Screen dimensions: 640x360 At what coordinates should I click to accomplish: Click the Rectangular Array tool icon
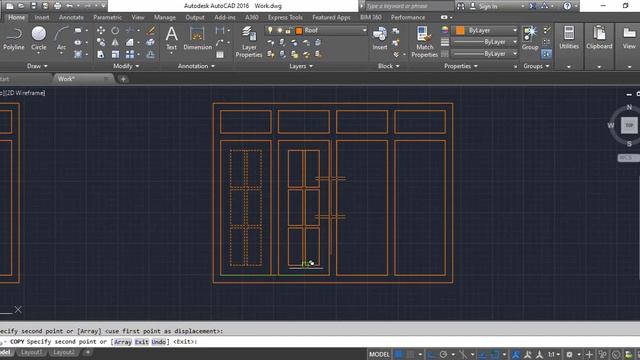click(x=130, y=54)
